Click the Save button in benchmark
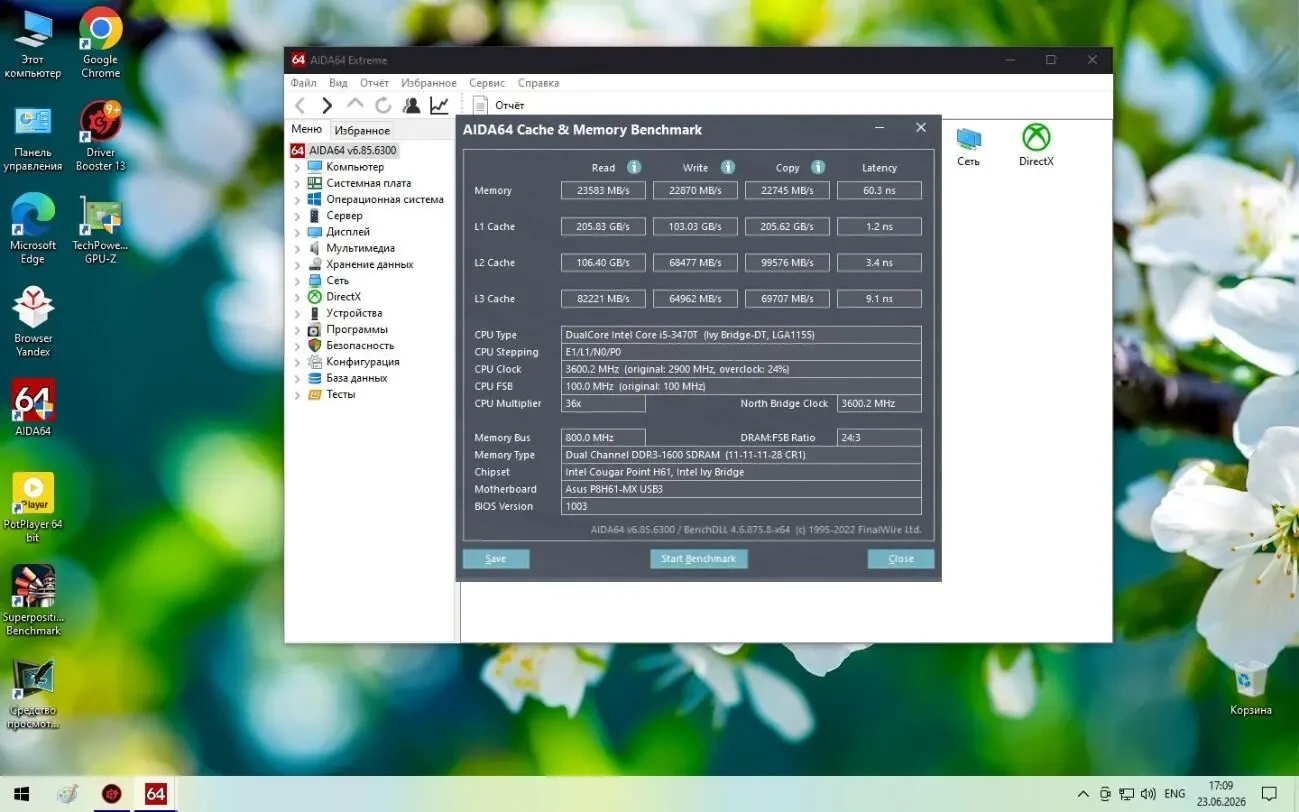The width and height of the screenshot is (1299, 812). pyautogui.click(x=496, y=559)
